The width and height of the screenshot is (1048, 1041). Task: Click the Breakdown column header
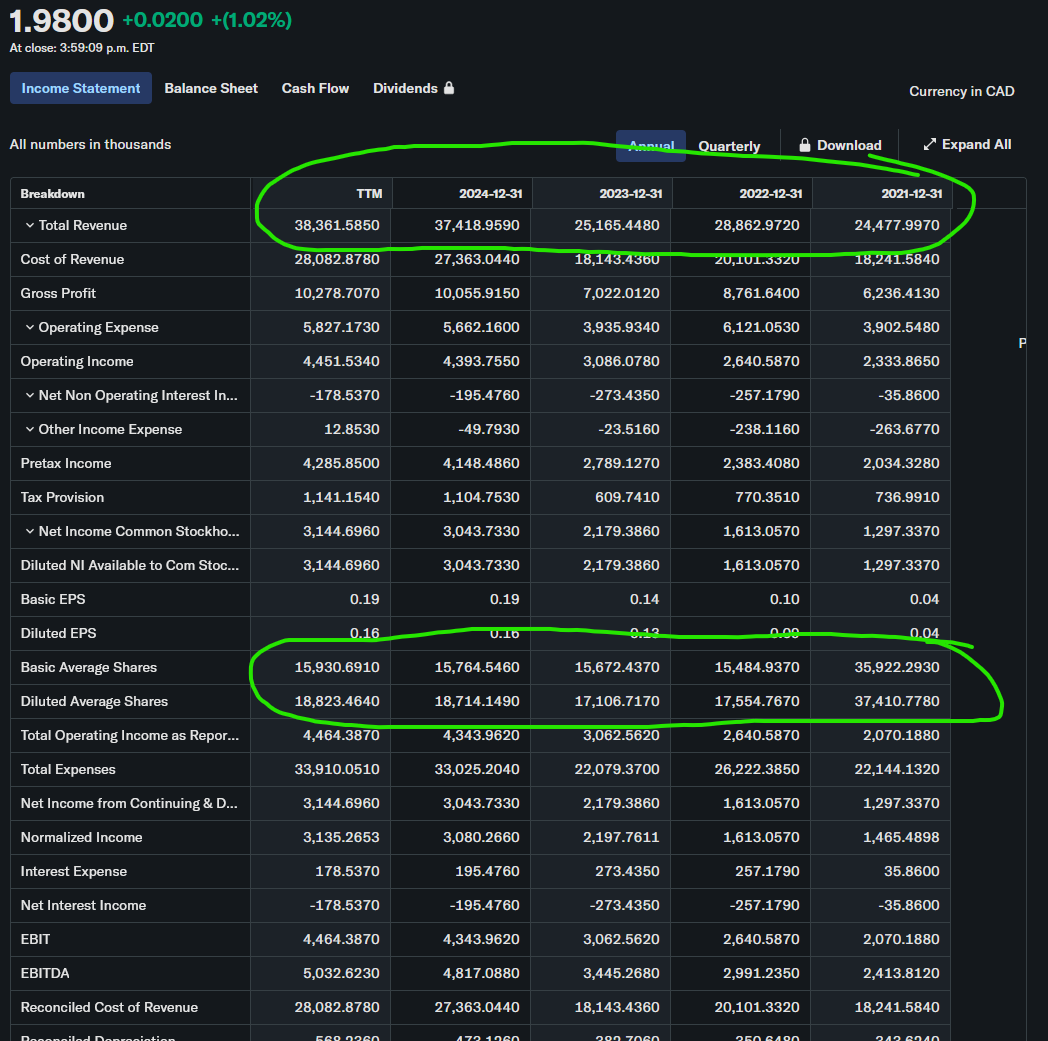click(x=52, y=194)
